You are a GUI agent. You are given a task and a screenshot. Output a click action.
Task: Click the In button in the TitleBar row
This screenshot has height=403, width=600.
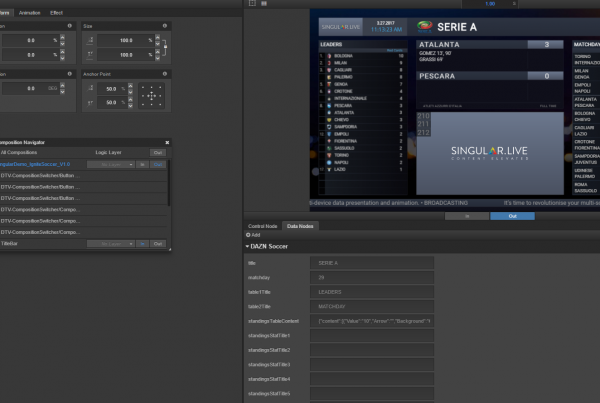click(143, 244)
